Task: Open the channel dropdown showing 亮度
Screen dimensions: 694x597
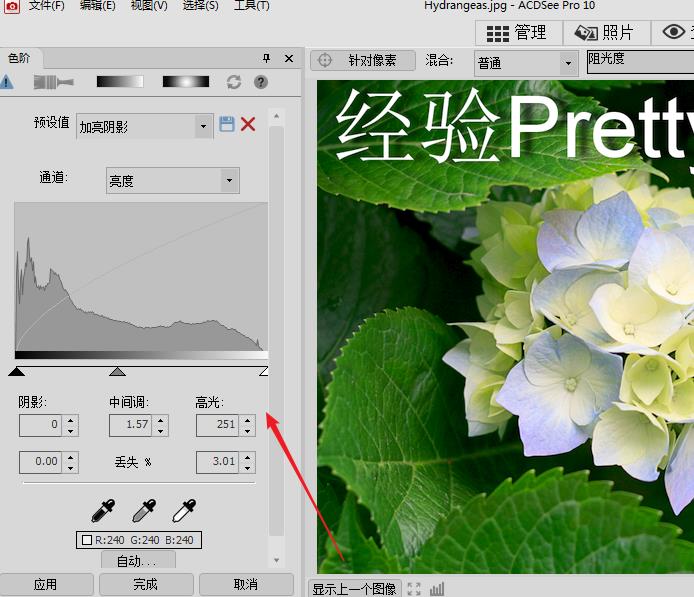Action: tap(173, 181)
